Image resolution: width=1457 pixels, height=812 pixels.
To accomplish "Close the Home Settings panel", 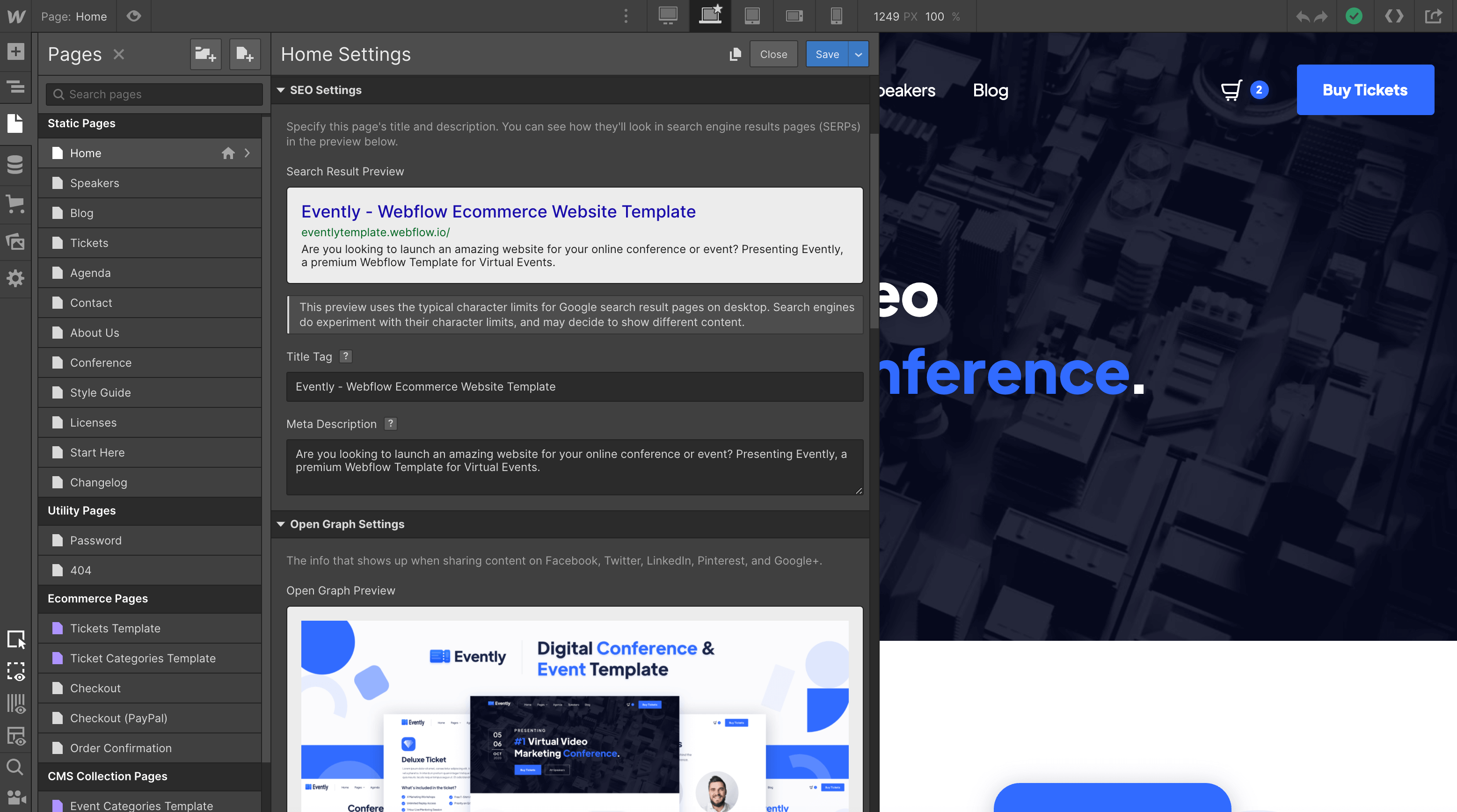I will click(x=773, y=54).
